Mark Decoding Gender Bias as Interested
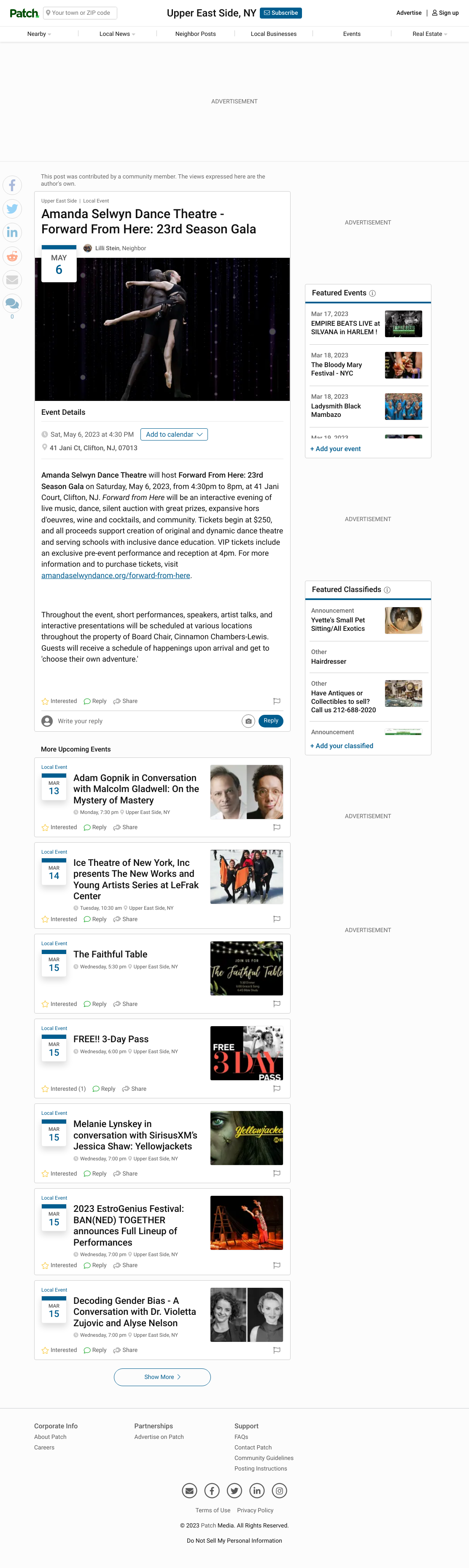The width and height of the screenshot is (469, 1568). click(59, 1349)
